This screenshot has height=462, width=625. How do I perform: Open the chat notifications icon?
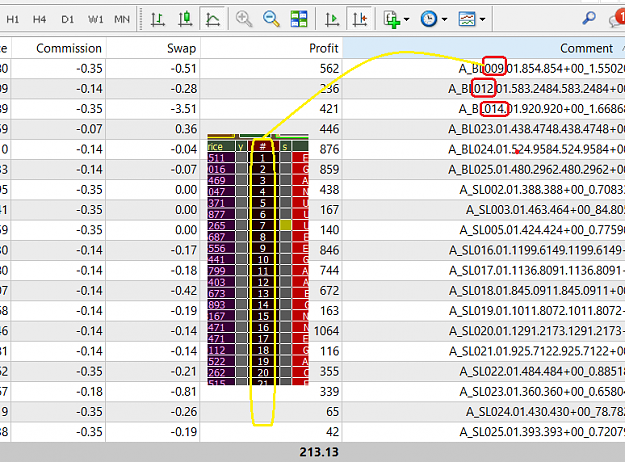[617, 19]
